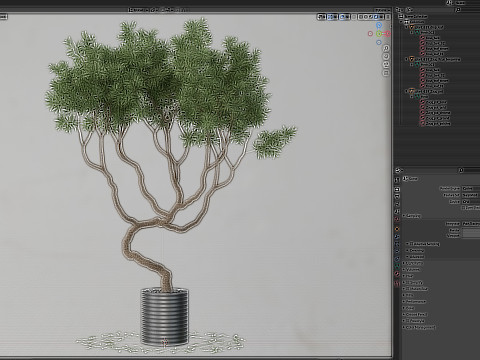The height and width of the screenshot is (360, 480).
Task: Open the Material properties tab
Action: (397, 274)
